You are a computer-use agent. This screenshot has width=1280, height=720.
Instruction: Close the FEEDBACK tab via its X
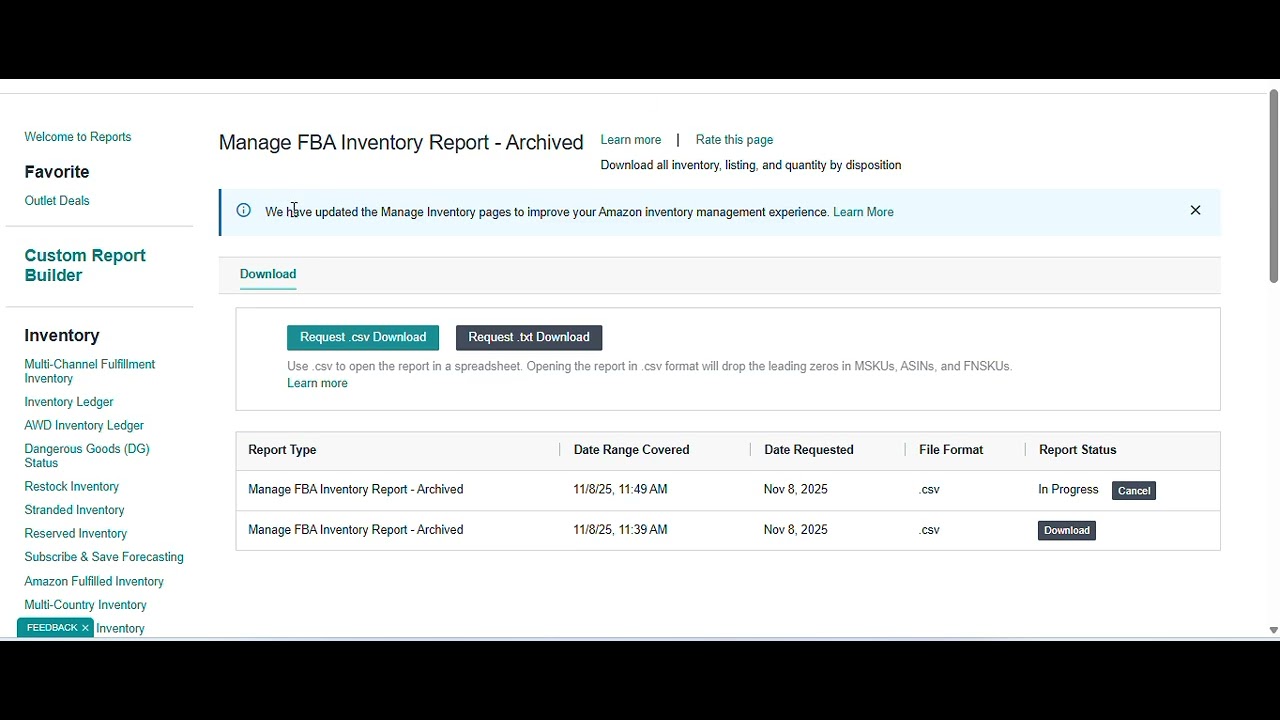coord(85,628)
